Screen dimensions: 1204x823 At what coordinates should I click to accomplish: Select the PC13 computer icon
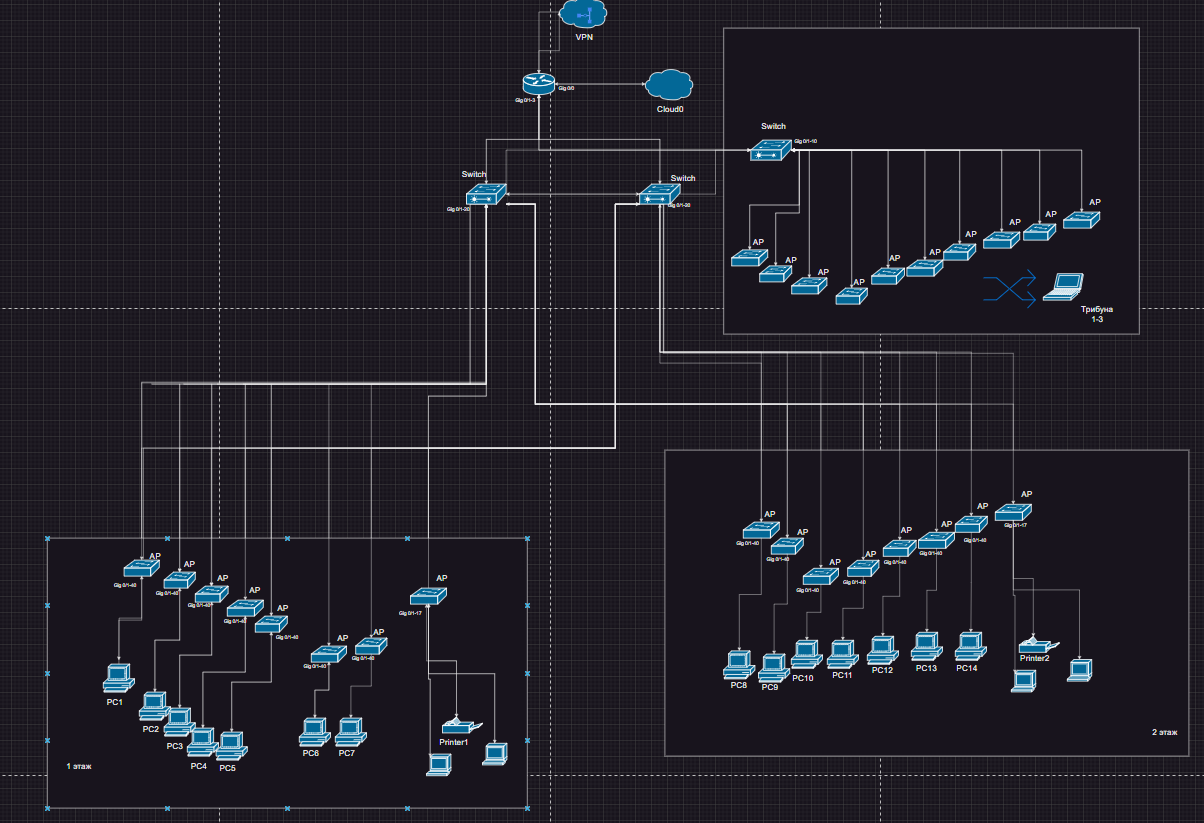[x=926, y=646]
